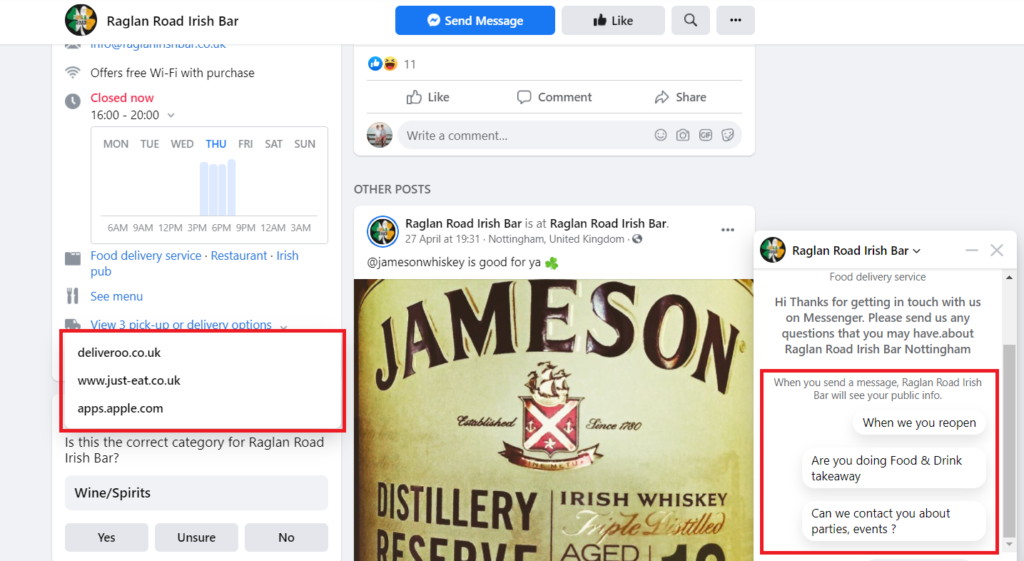The width and height of the screenshot is (1024, 561).
Task: Answer No to category question
Action: [286, 537]
